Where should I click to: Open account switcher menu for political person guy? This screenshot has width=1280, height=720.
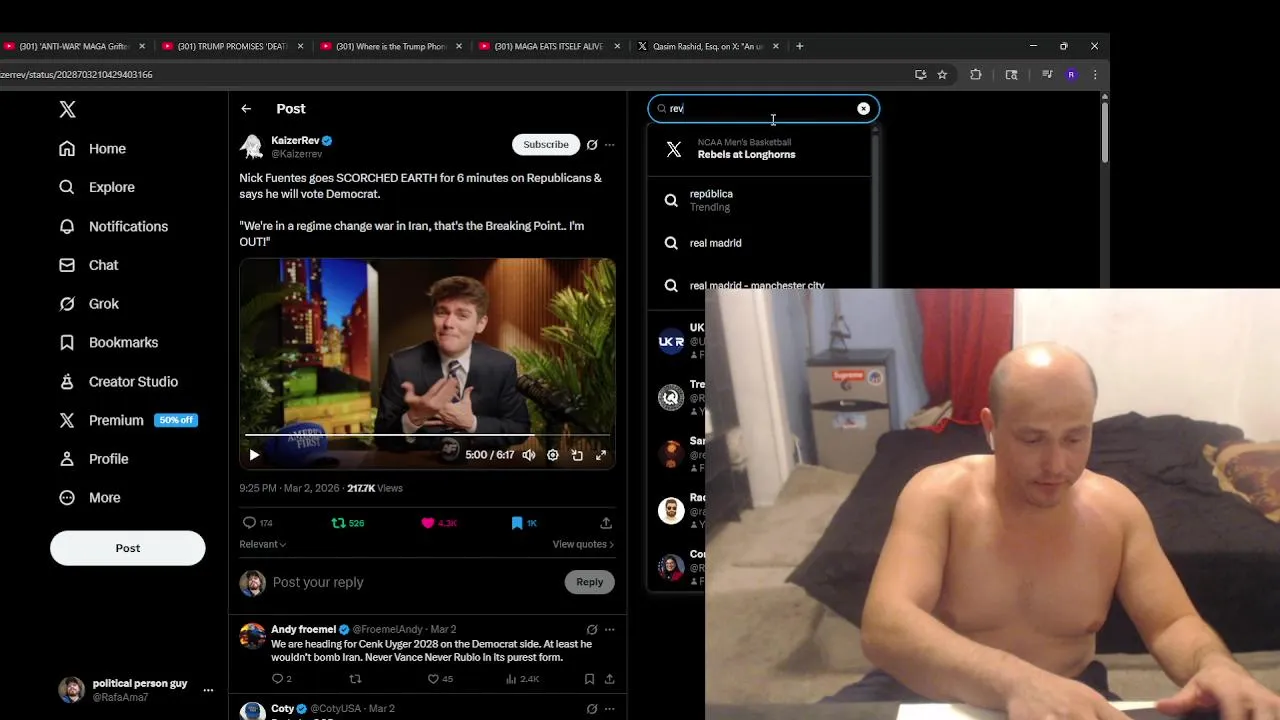[208, 690]
